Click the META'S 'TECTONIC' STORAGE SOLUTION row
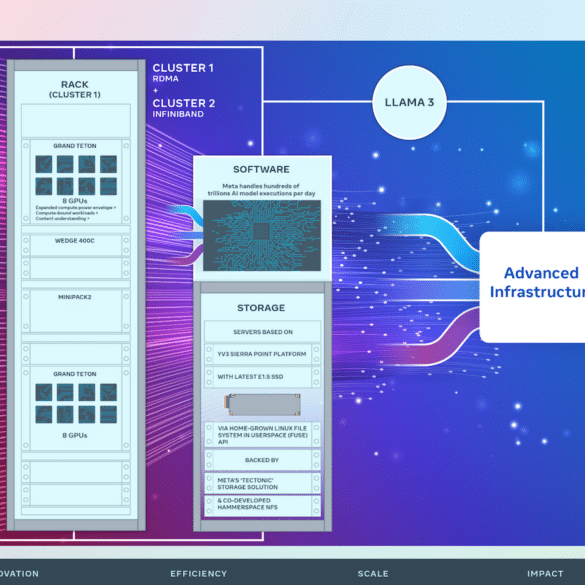 coord(262,484)
